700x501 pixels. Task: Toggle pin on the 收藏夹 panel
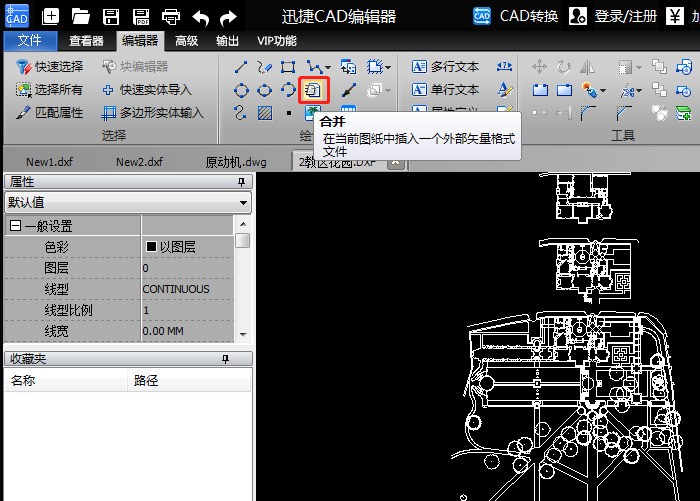click(225, 359)
